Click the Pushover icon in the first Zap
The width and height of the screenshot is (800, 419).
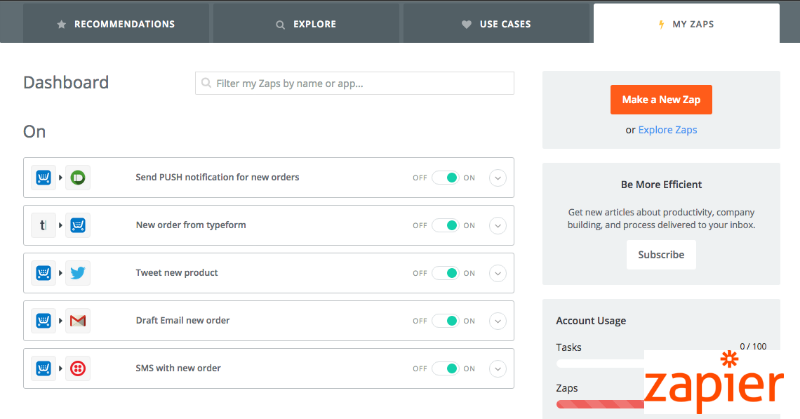tap(78, 177)
